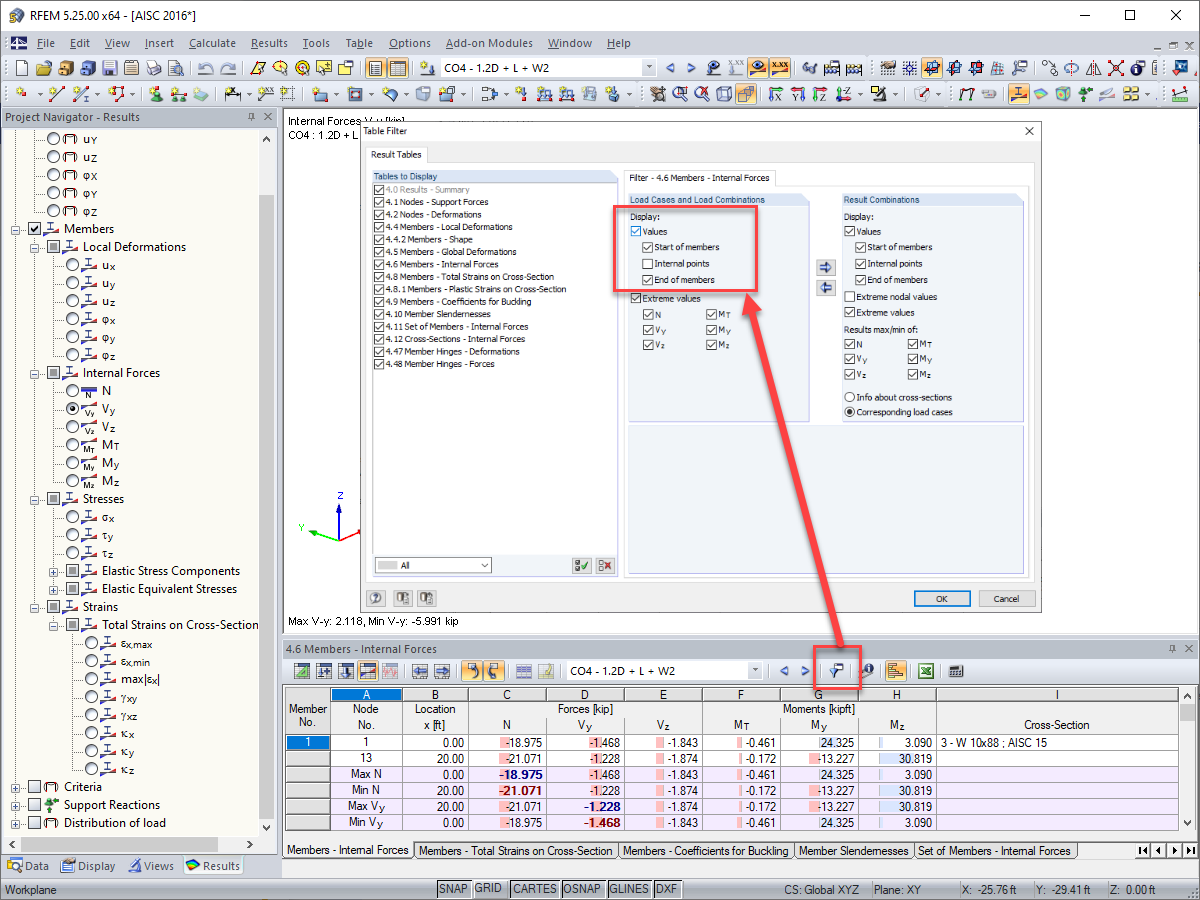This screenshot has height=900, width=1200.
Task: Collapse the Internal Forces tree node
Action: (x=35, y=372)
